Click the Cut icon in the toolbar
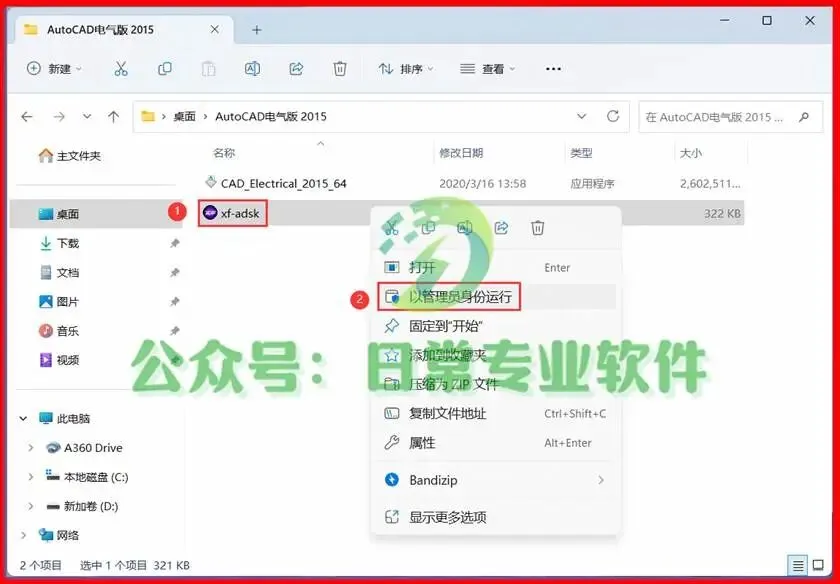840x584 pixels. point(121,69)
